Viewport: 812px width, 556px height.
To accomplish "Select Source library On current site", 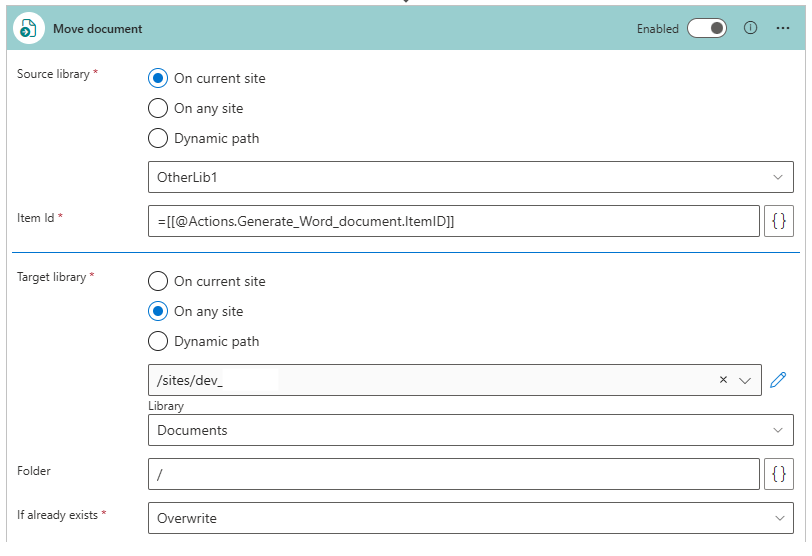I will coord(158,78).
